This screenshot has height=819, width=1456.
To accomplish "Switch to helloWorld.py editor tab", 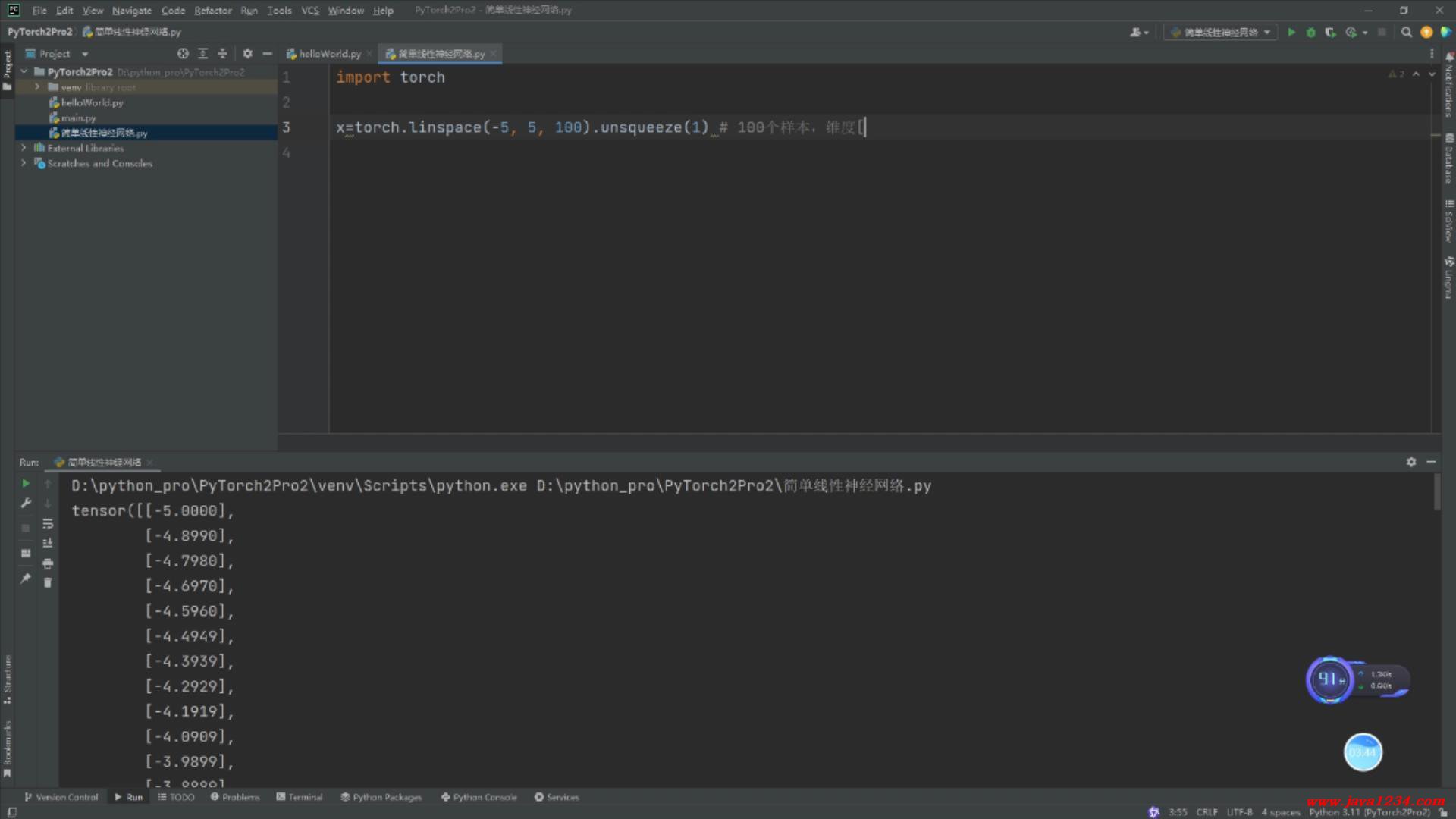I will coord(329,54).
